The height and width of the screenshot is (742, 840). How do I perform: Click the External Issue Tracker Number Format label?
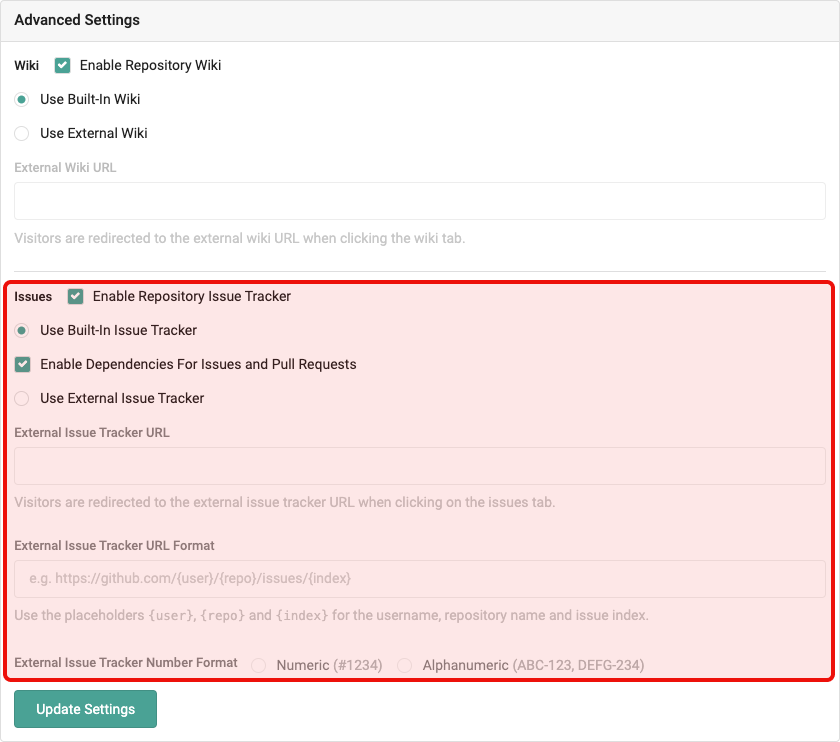coord(126,662)
